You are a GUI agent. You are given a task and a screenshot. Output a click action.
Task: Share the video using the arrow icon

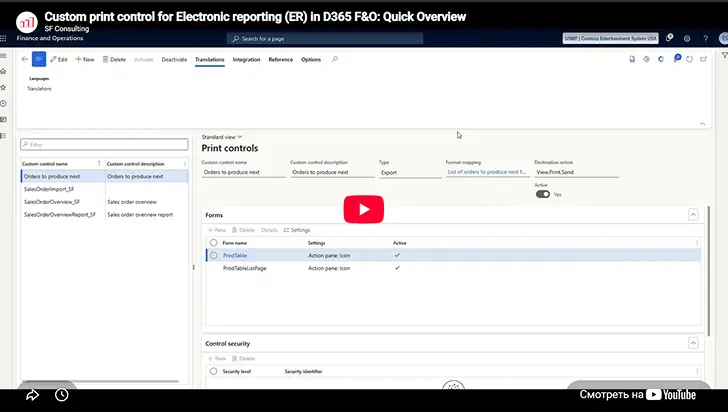click(32, 395)
